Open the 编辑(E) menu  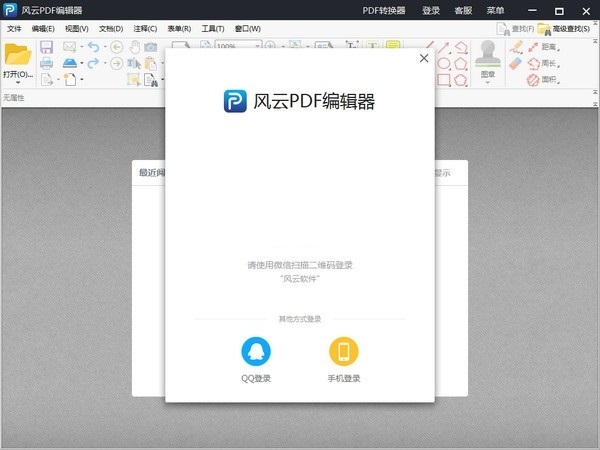43,29
